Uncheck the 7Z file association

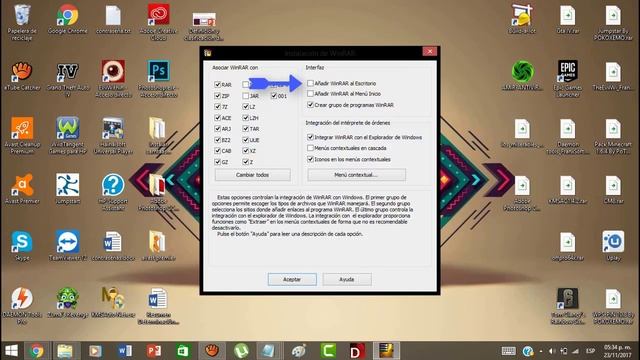[217, 107]
